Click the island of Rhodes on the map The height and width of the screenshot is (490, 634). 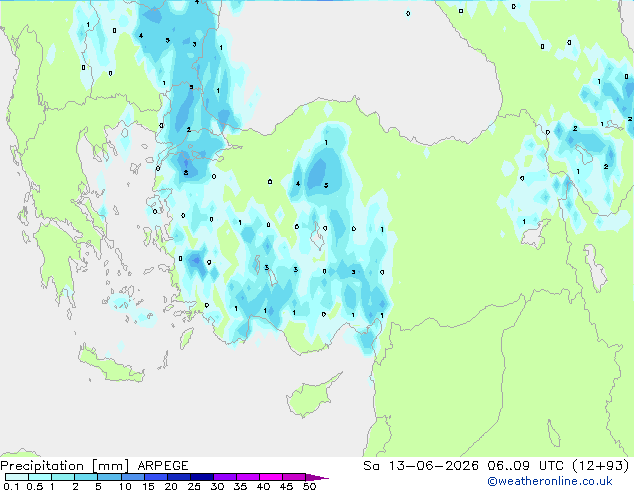pos(186,338)
